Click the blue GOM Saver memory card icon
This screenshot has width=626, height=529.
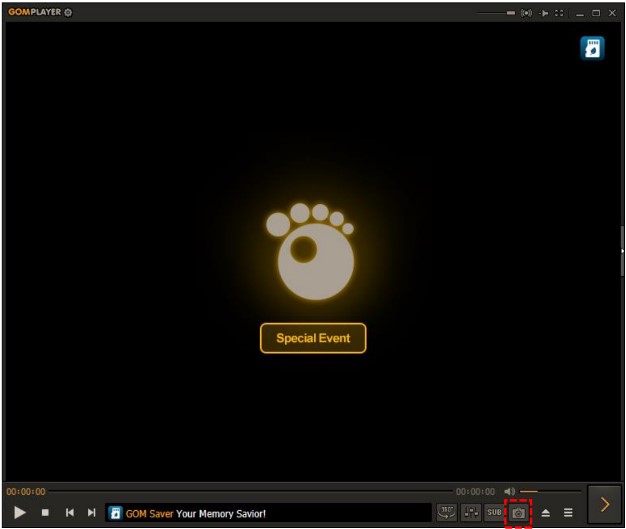592,48
